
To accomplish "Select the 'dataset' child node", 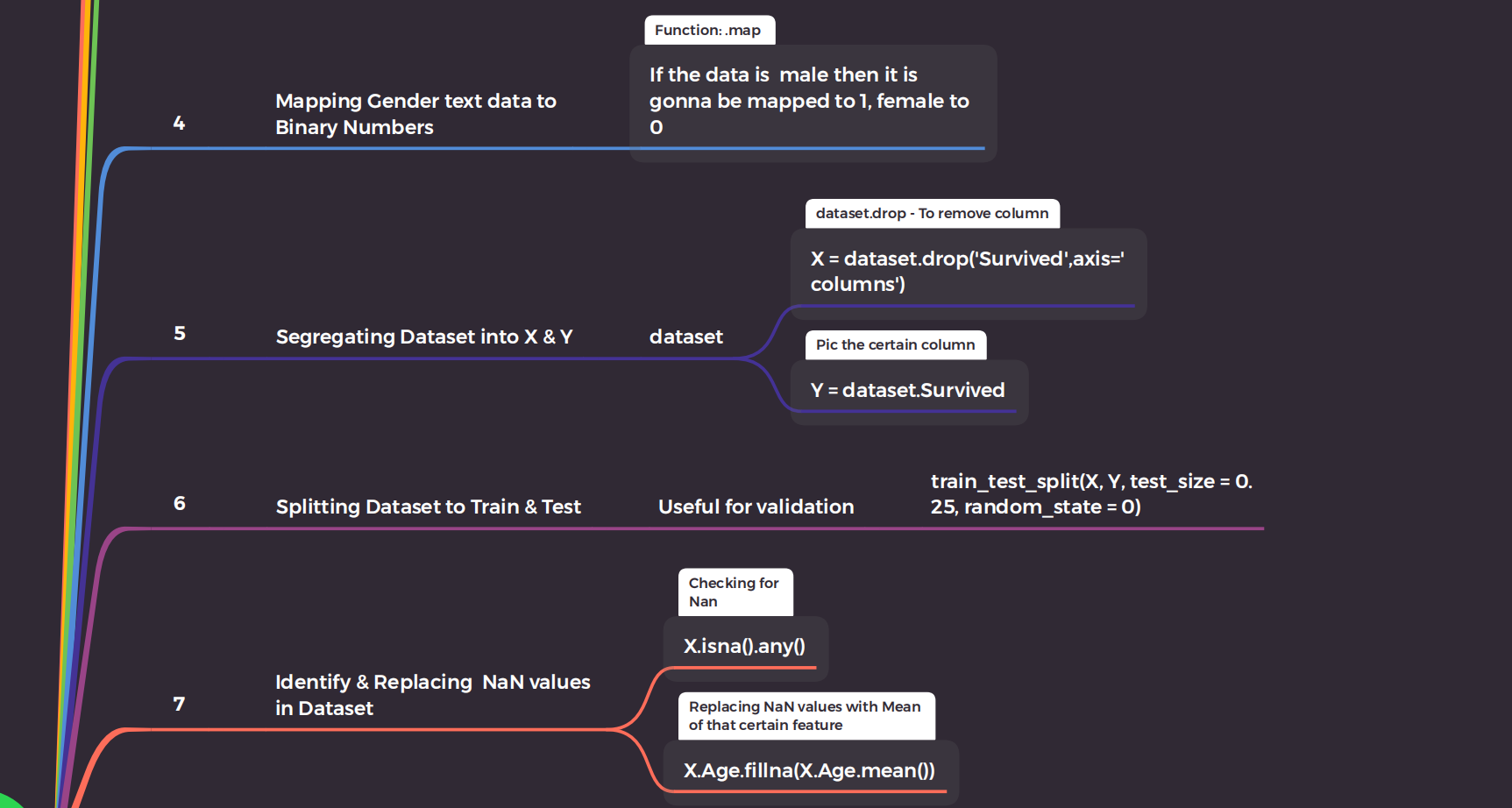I will tap(686, 337).
